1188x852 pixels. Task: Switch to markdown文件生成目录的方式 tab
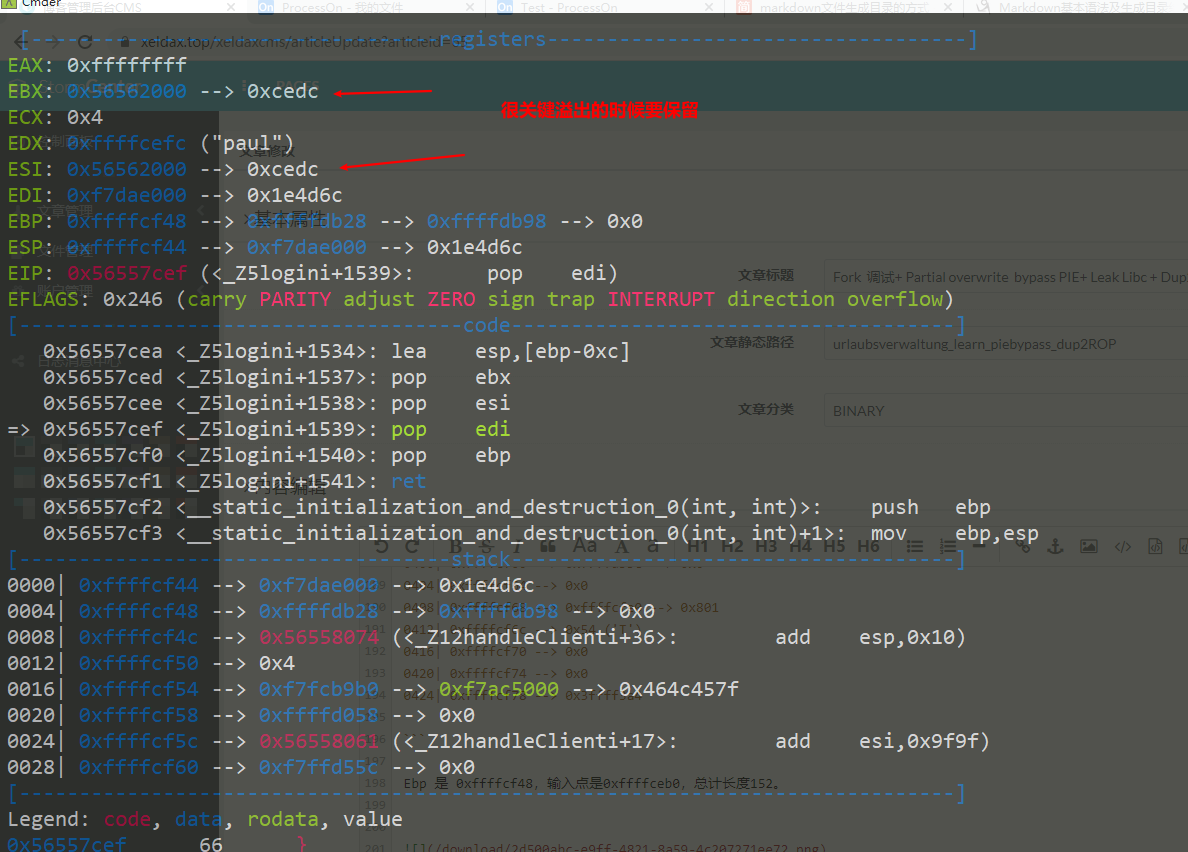tap(845, 8)
